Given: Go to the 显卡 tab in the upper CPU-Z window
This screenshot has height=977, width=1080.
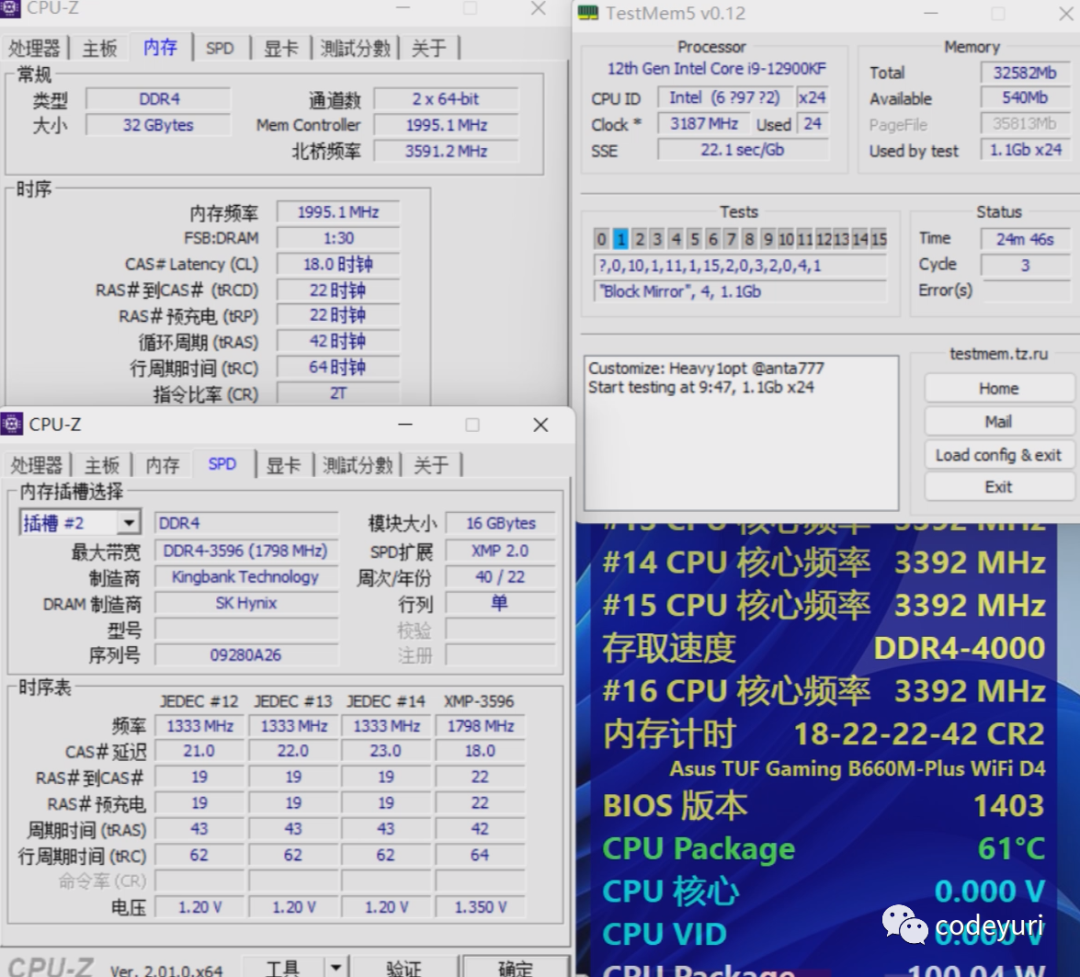Looking at the screenshot, I should pos(281,48).
